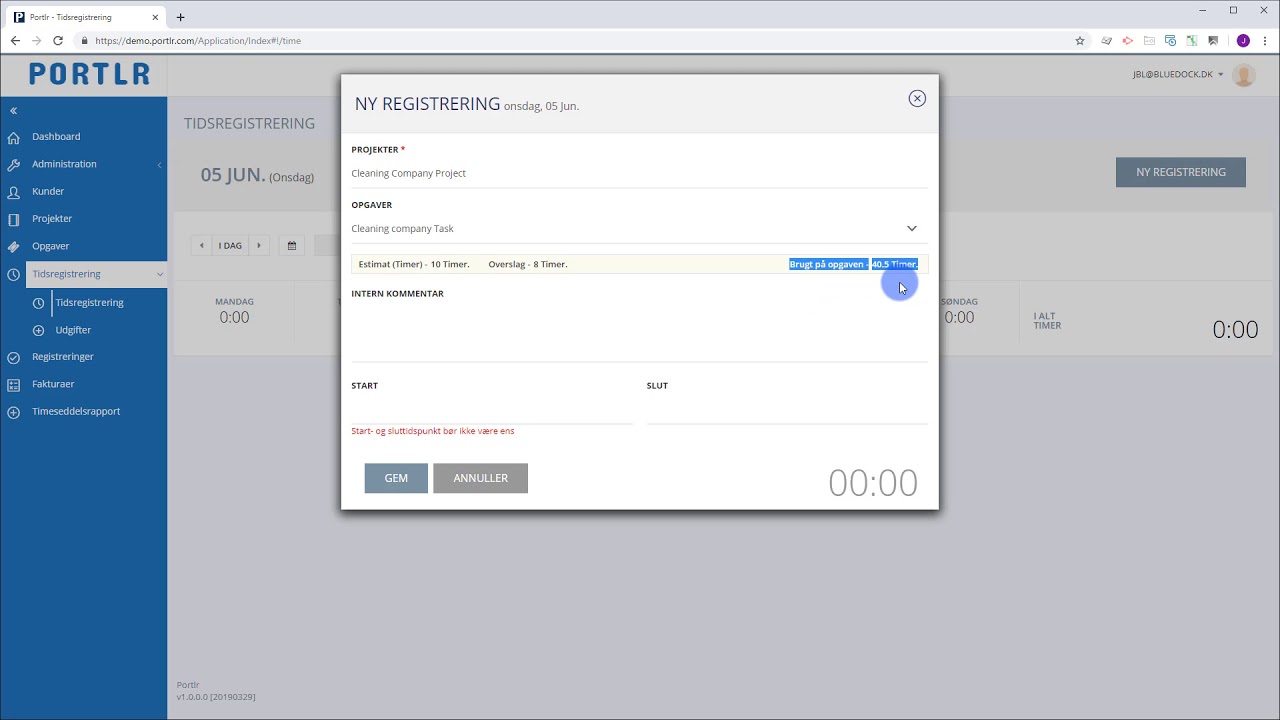Go to next day with right arrow
1280x720 pixels.
pos(259,245)
